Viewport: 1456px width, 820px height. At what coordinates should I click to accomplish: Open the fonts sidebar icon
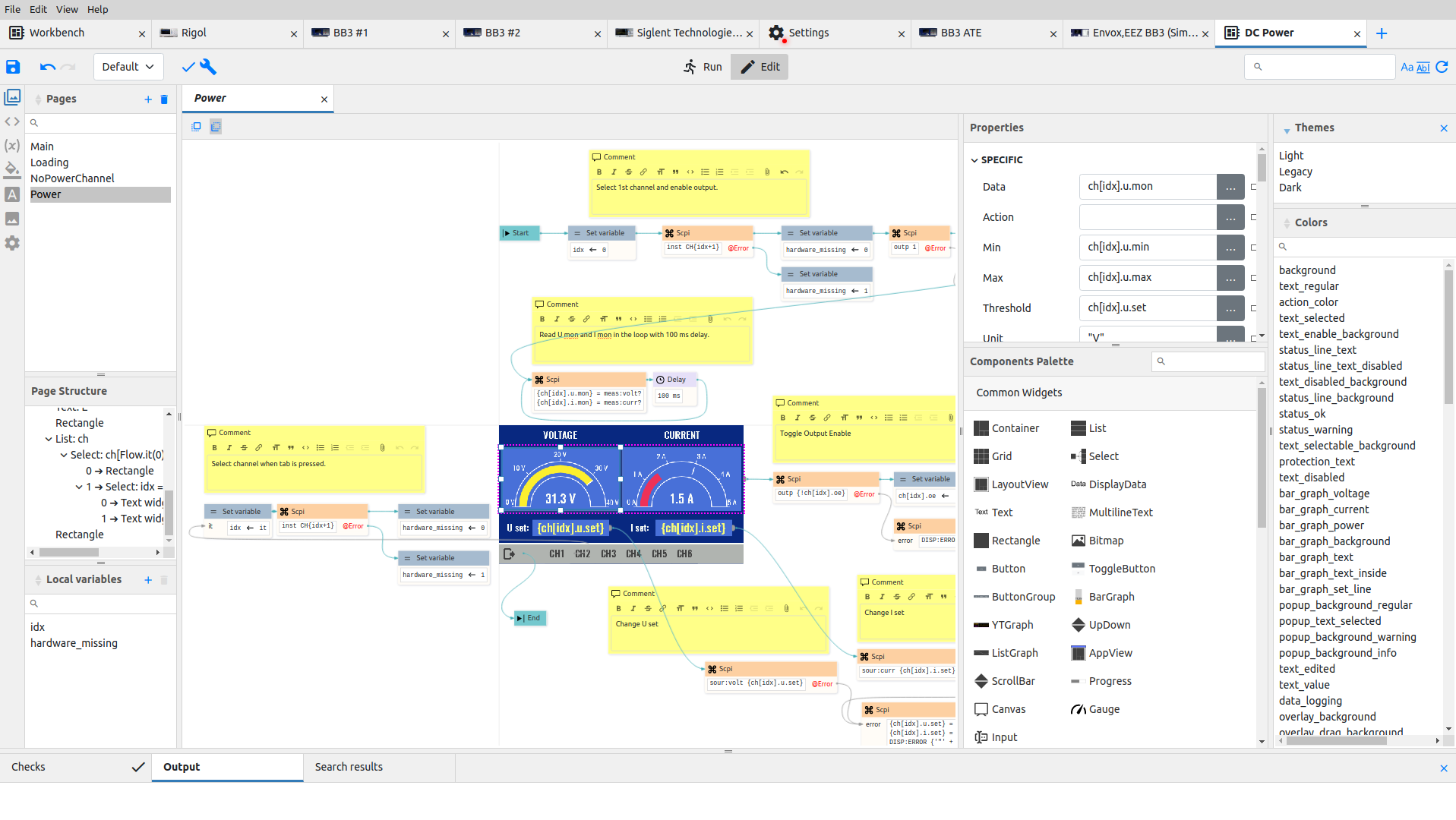click(12, 194)
